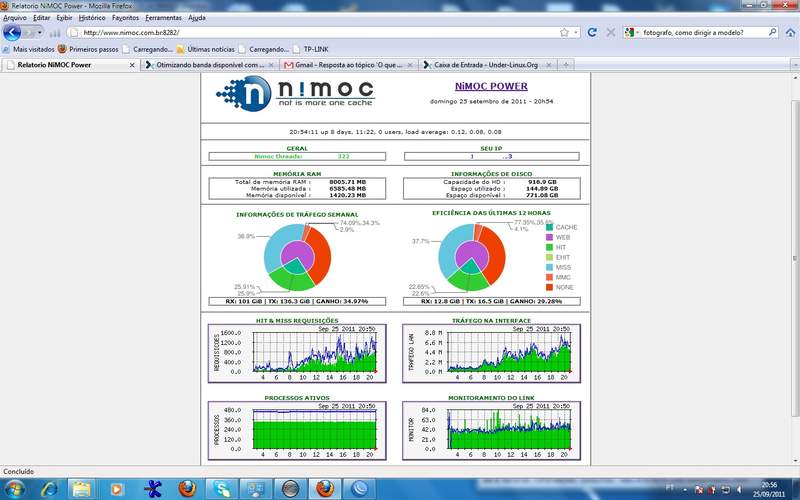Close the Gmail tab

[410, 65]
